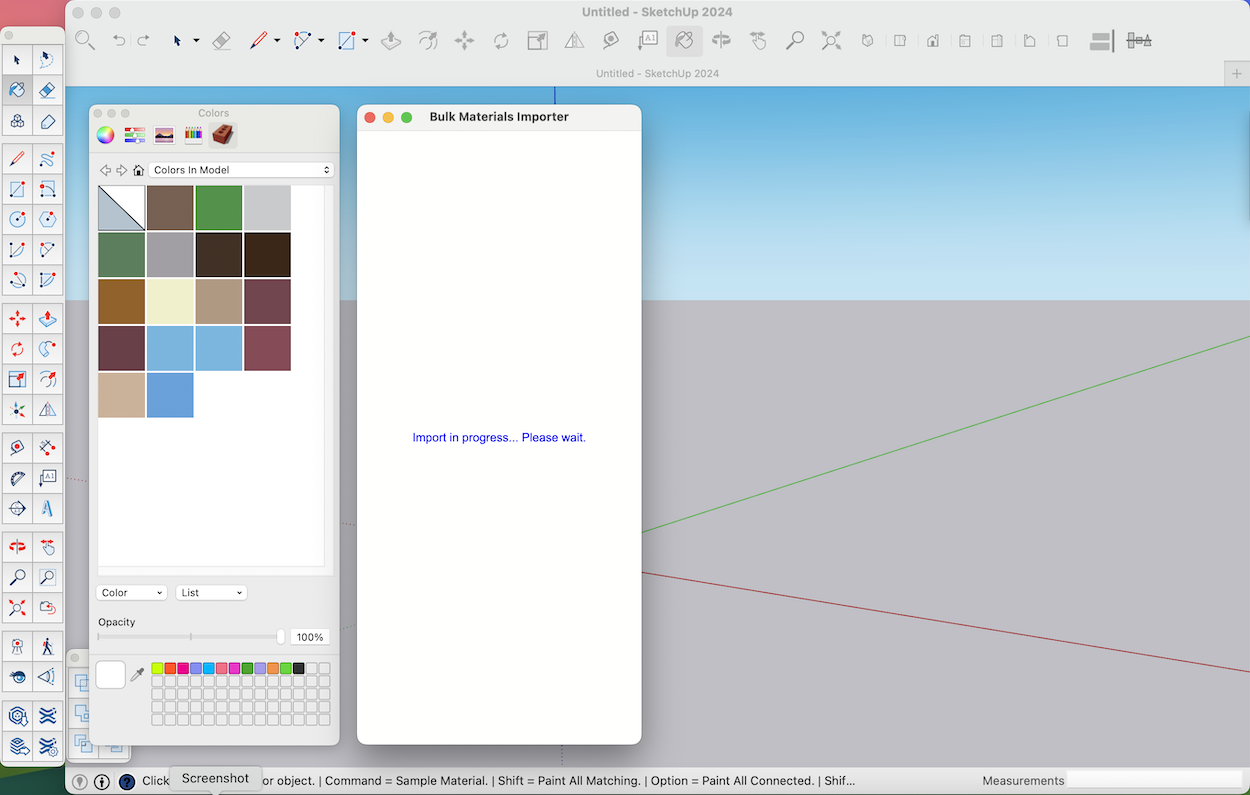The height and width of the screenshot is (795, 1250).
Task: Click the home icon in the Colors panel
Action: pyautogui.click(x=138, y=170)
